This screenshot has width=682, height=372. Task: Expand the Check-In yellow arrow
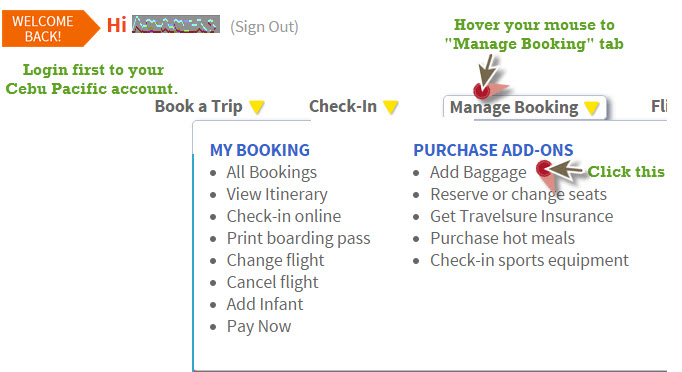(x=391, y=107)
